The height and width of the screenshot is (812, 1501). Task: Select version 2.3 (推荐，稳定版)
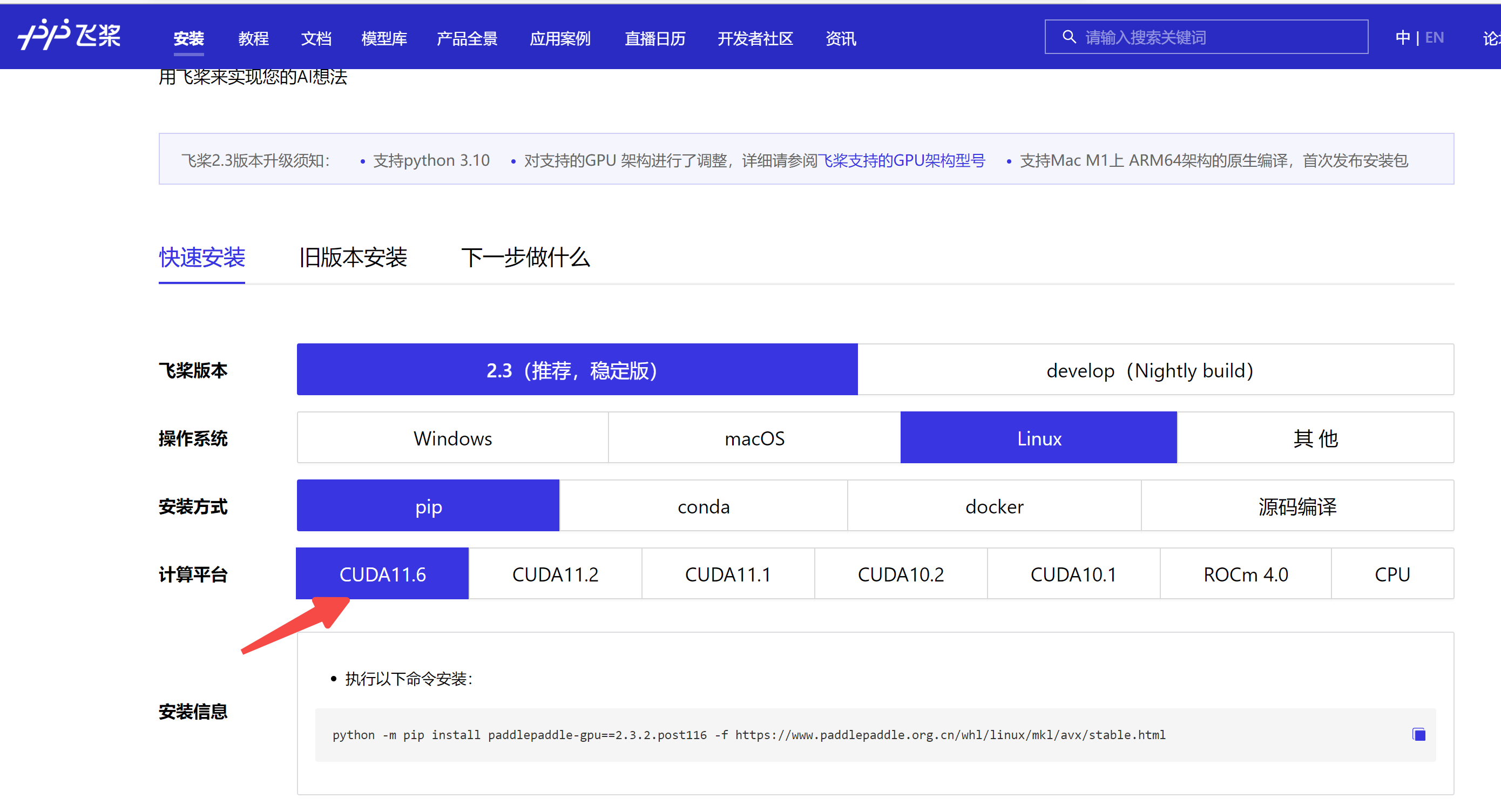577,369
